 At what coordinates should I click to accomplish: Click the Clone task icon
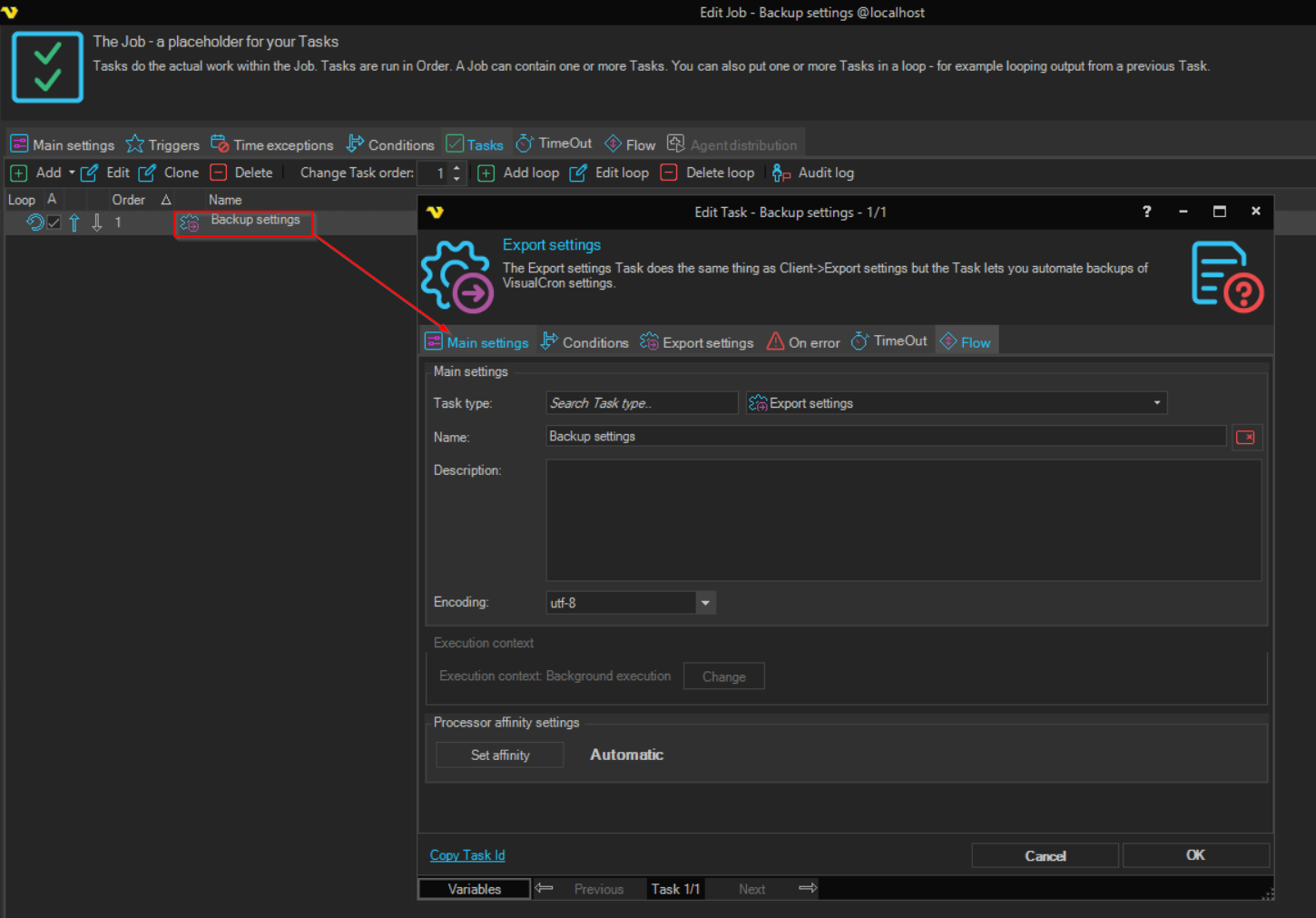[x=147, y=173]
